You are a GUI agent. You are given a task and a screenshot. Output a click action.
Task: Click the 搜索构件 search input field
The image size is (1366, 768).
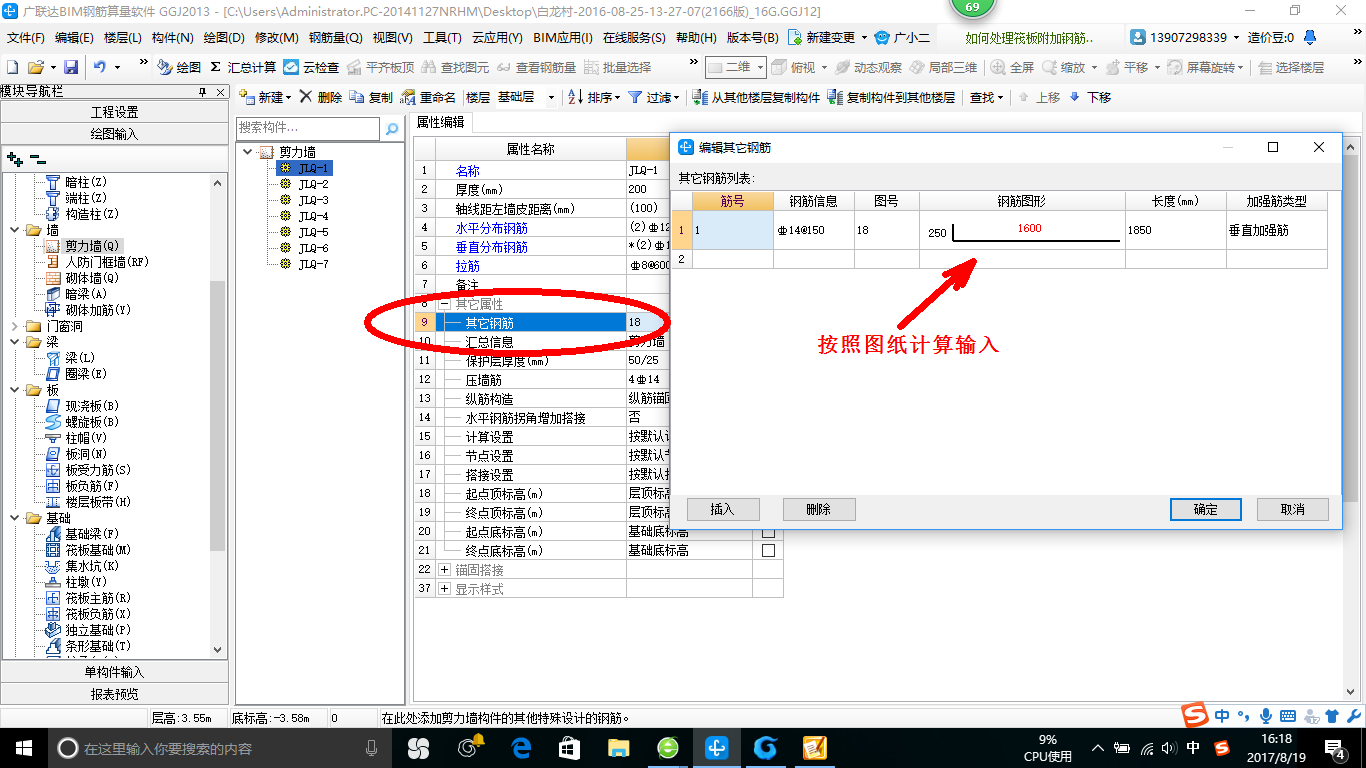(309, 128)
